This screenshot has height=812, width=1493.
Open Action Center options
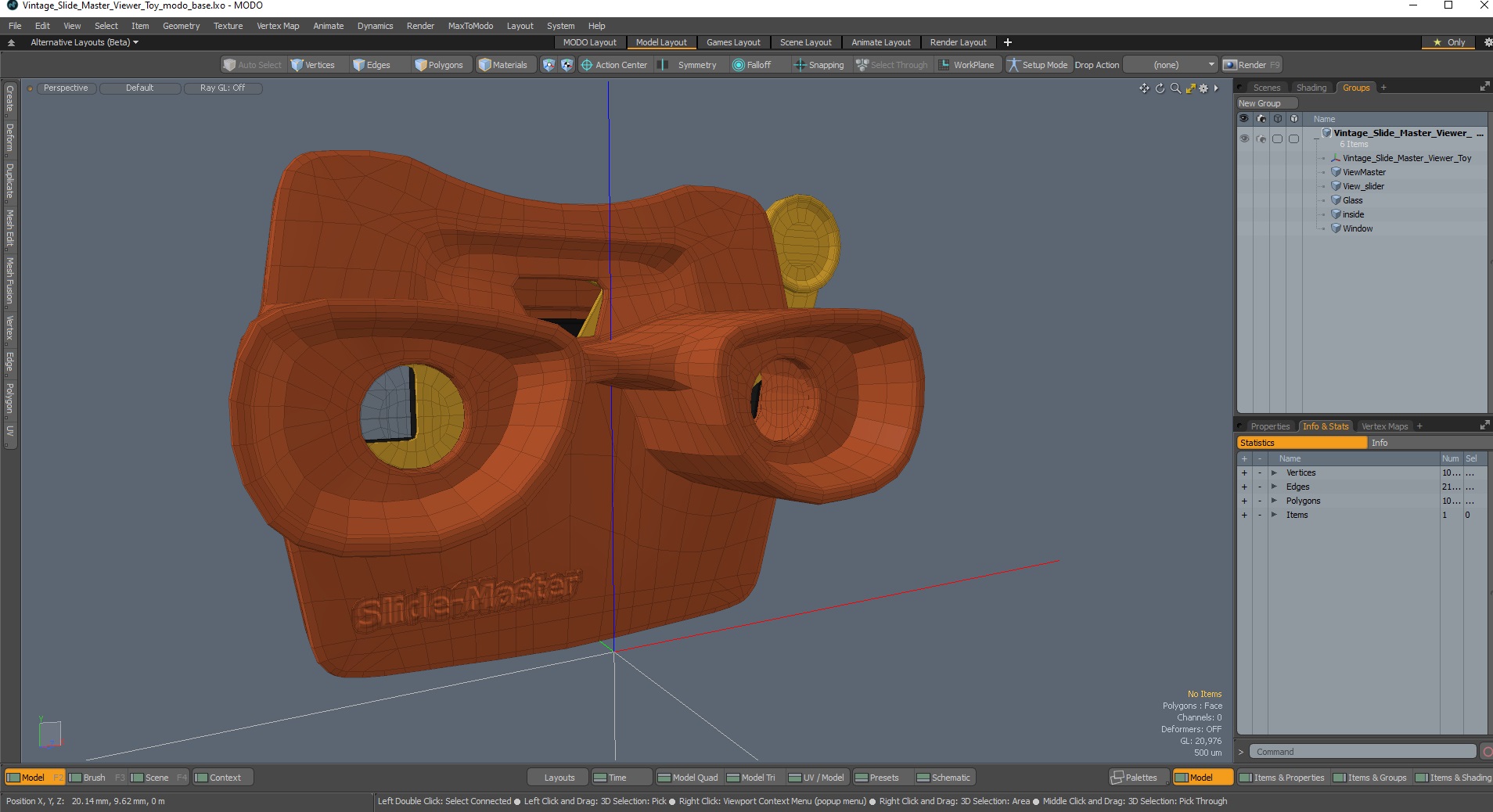point(614,65)
